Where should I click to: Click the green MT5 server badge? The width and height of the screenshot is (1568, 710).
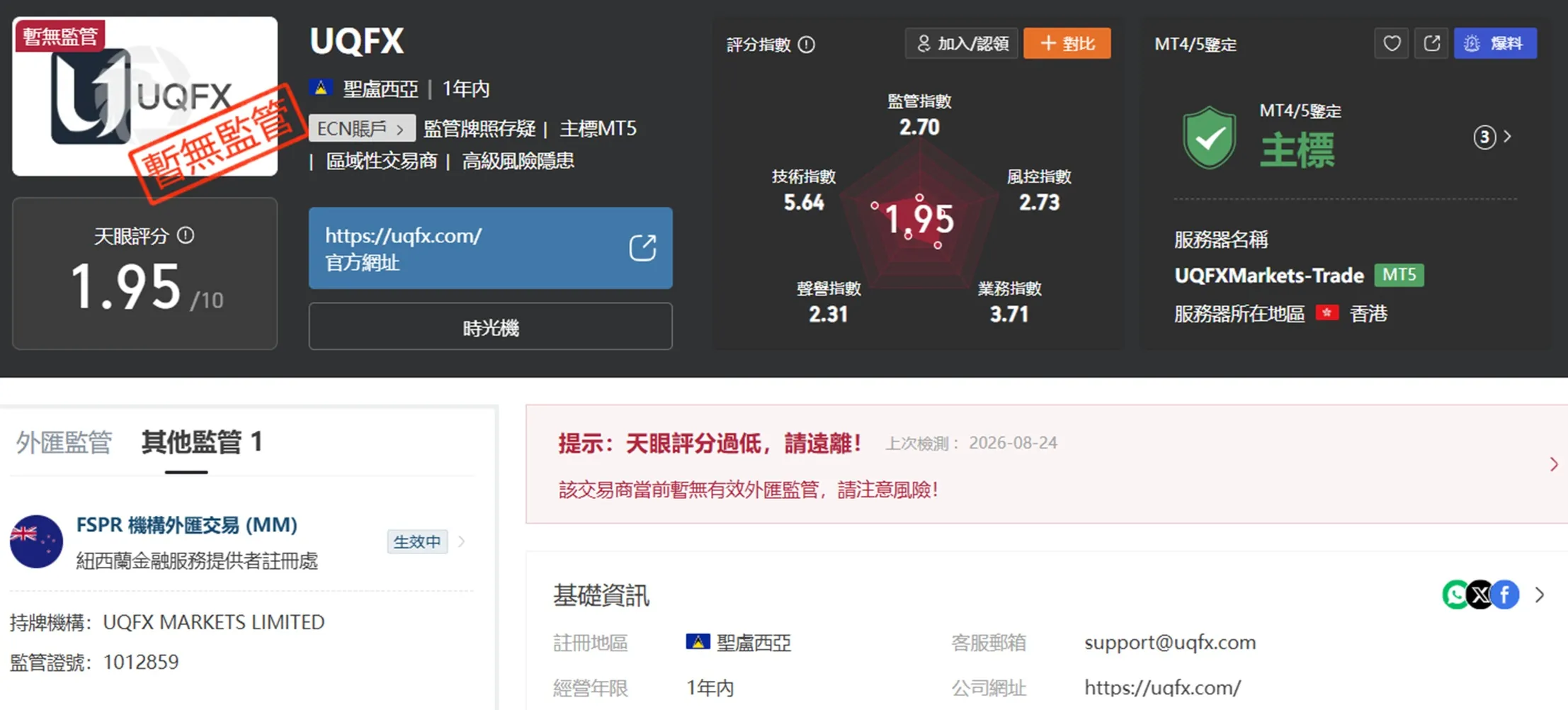[x=1399, y=275]
